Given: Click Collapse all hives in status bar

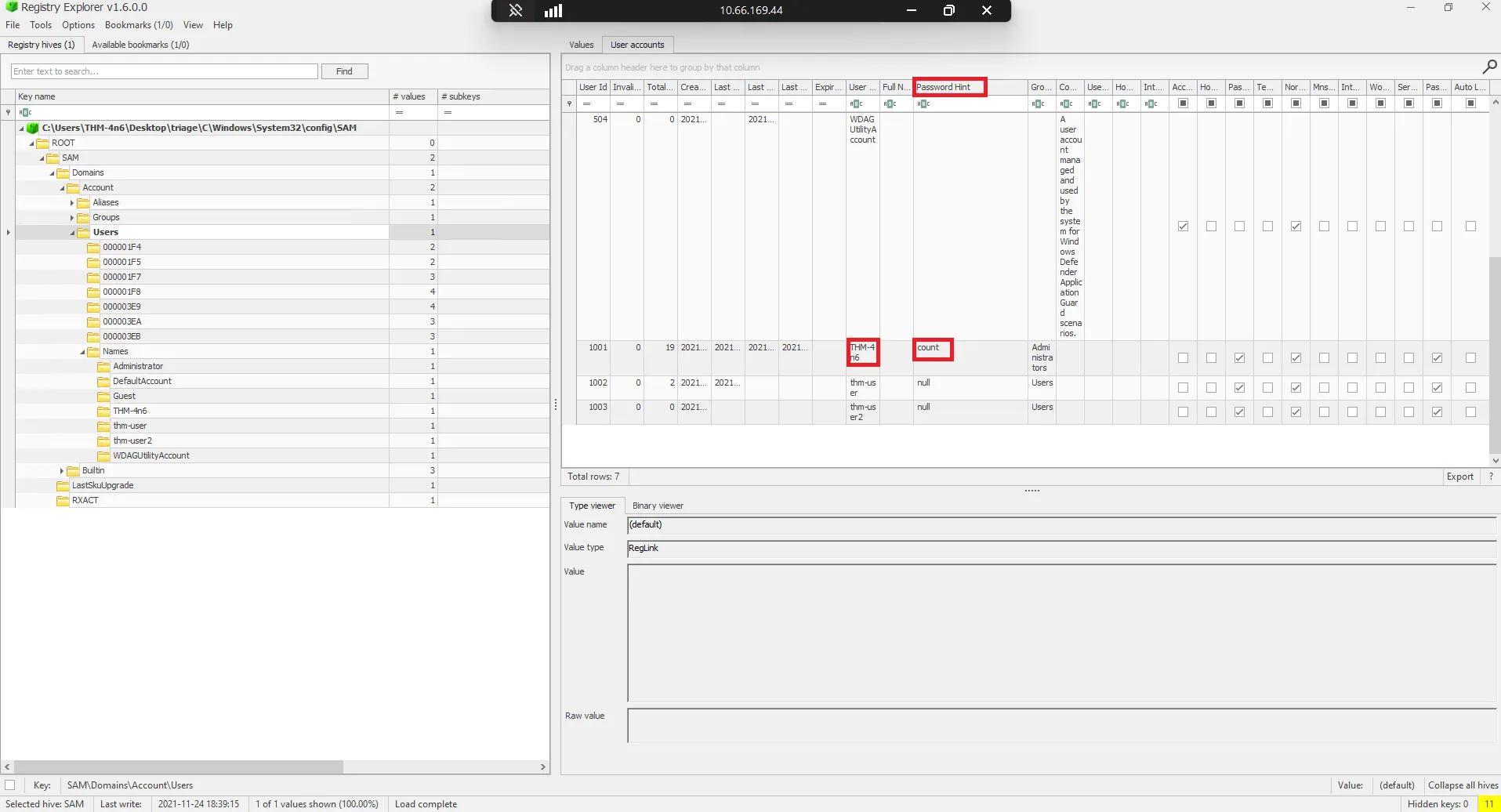Looking at the screenshot, I should [x=1463, y=785].
